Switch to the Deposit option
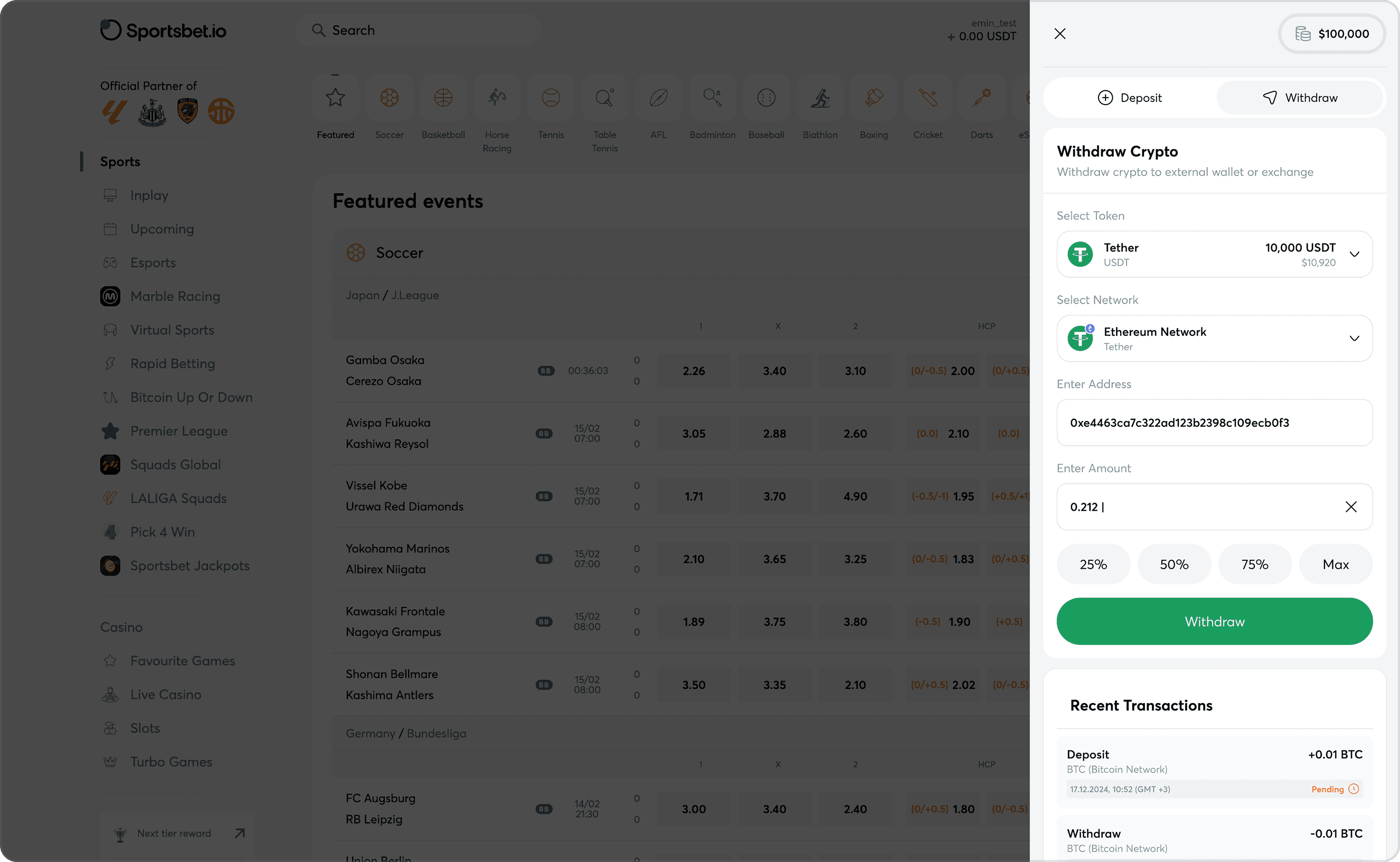 [1130, 98]
